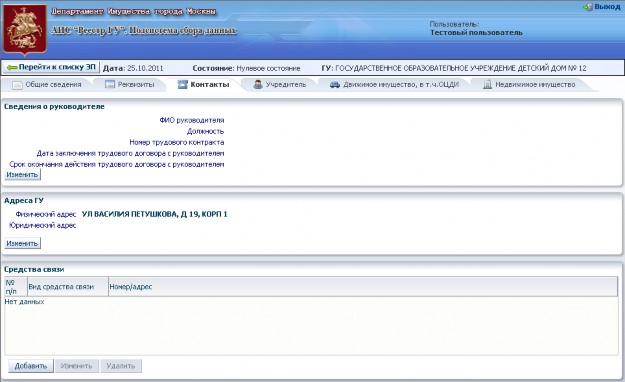Click the green arrow icon on Перейти к списку ЭП
625x382 pixels.
click(x=12, y=67)
